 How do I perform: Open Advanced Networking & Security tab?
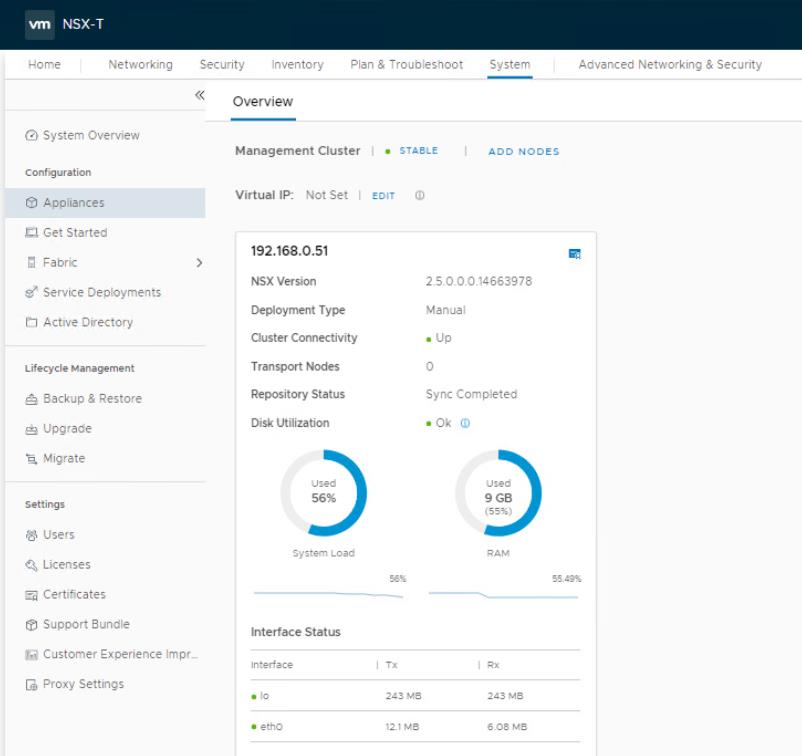[x=670, y=64]
